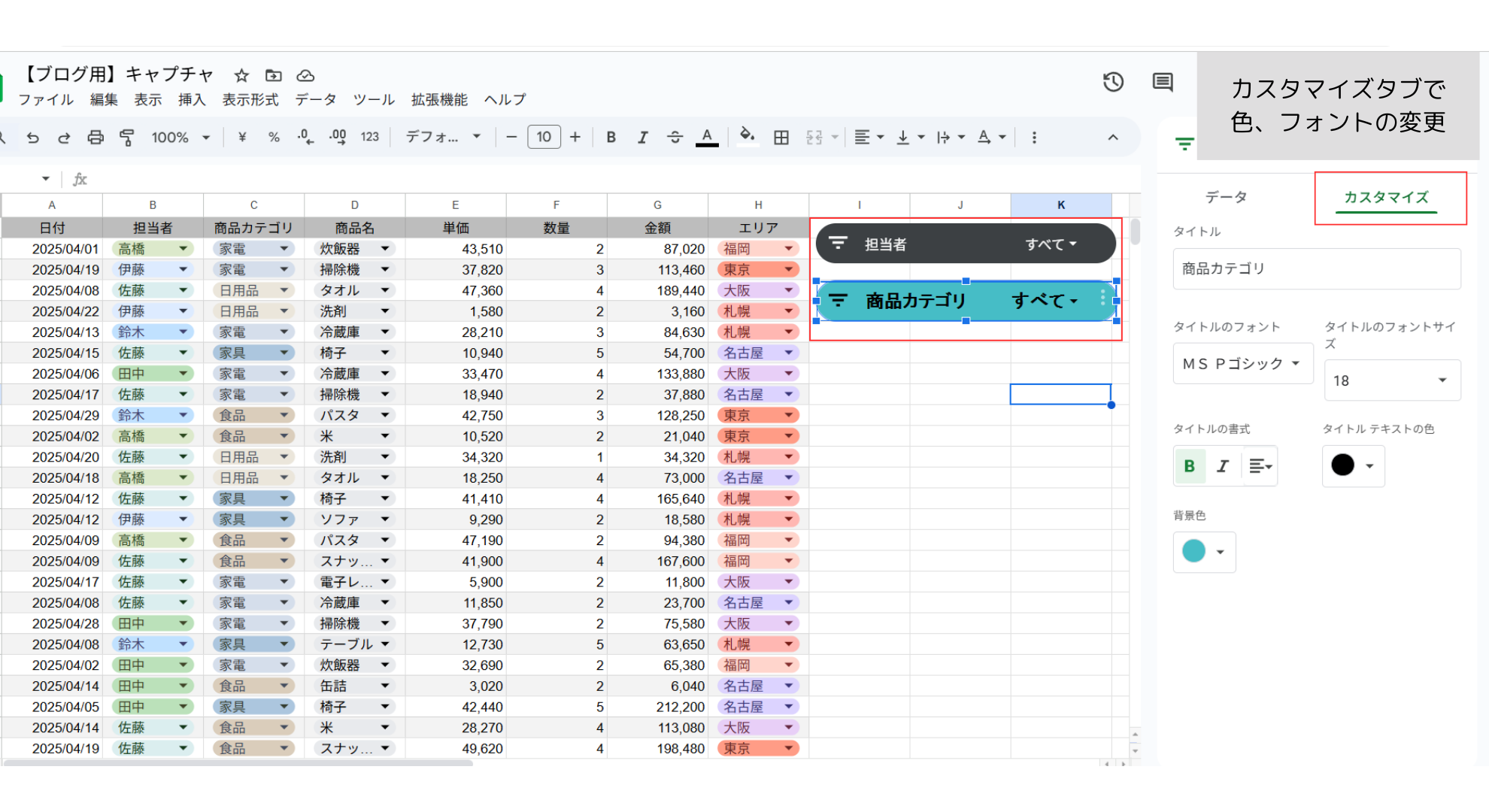Switch to the カスタマイズ tab
Image resolution: width=1489 pixels, height=812 pixels.
click(x=1386, y=197)
